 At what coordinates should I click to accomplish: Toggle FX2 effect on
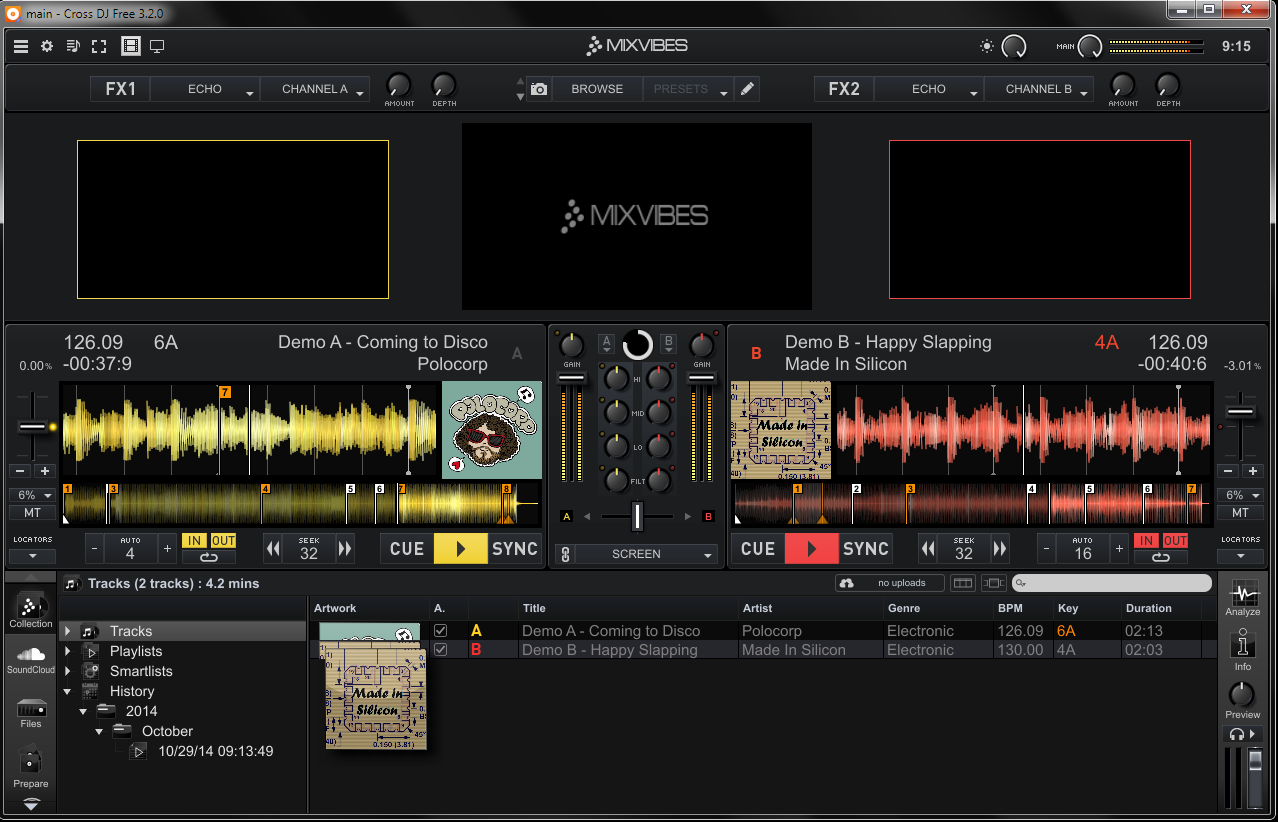(844, 89)
